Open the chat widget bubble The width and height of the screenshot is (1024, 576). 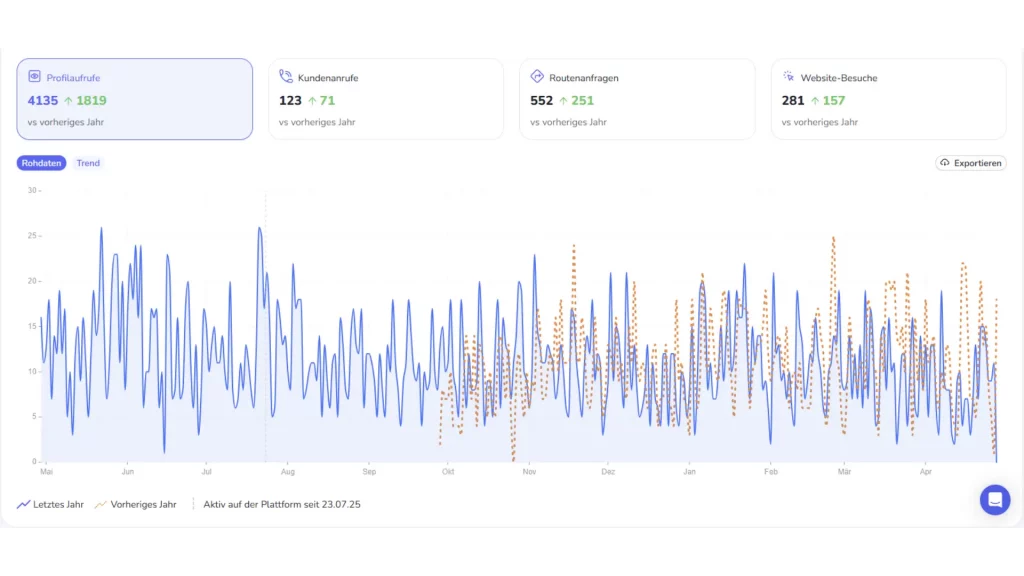pos(995,500)
